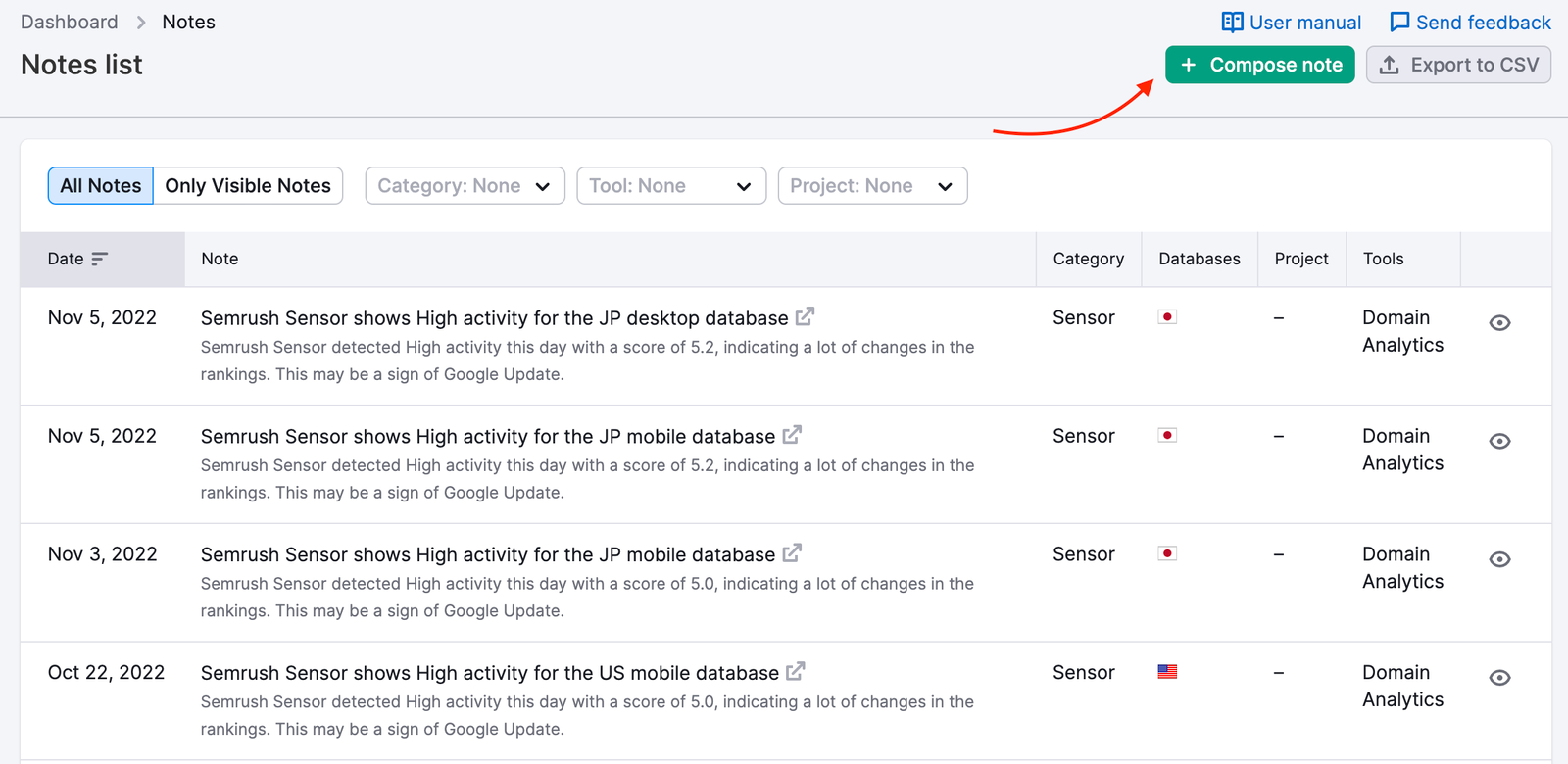The image size is (1568, 764).
Task: Toggle visibility eye for Nov 3 note
Action: click(x=1499, y=559)
